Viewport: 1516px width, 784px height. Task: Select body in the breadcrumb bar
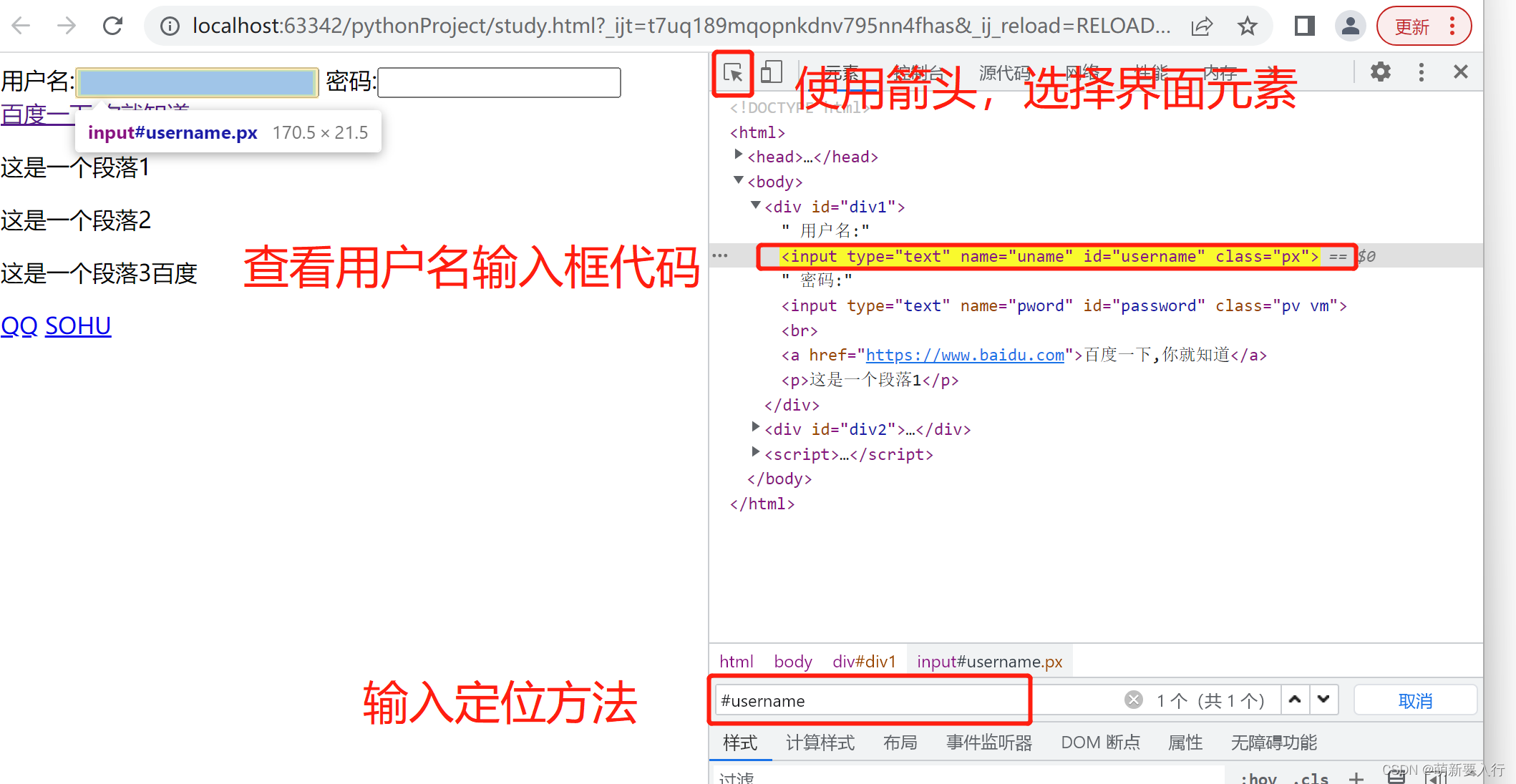[x=793, y=662]
